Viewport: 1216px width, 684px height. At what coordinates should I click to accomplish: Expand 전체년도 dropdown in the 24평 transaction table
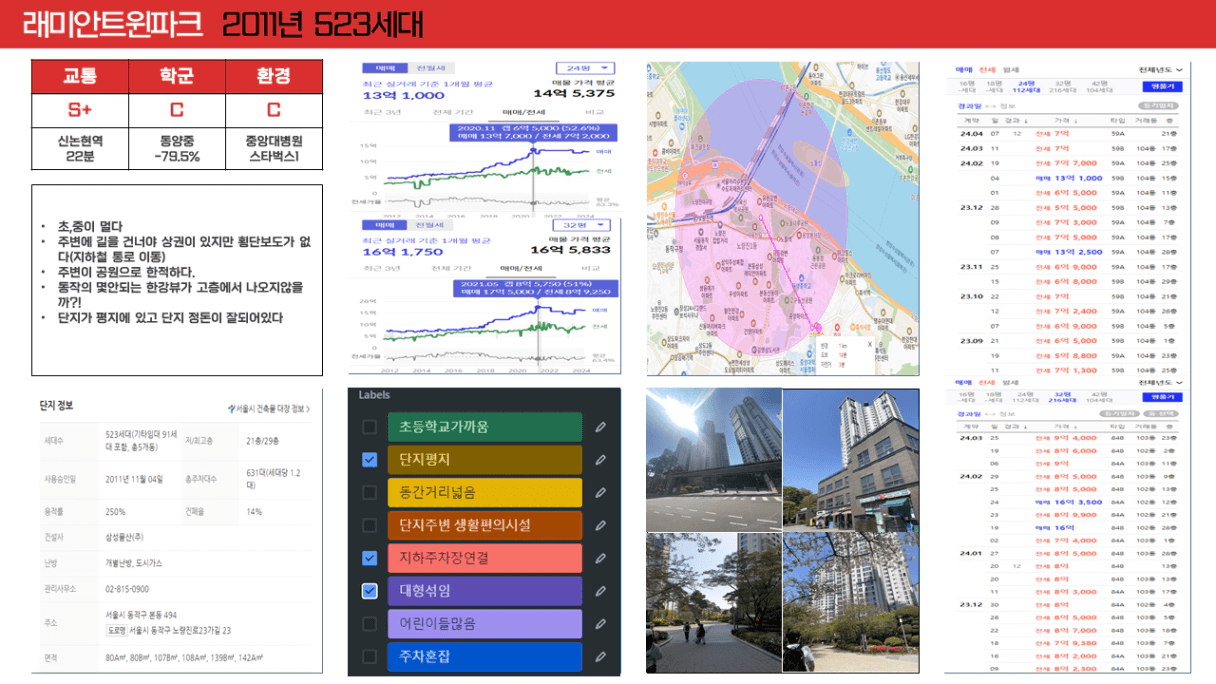click(x=1160, y=69)
